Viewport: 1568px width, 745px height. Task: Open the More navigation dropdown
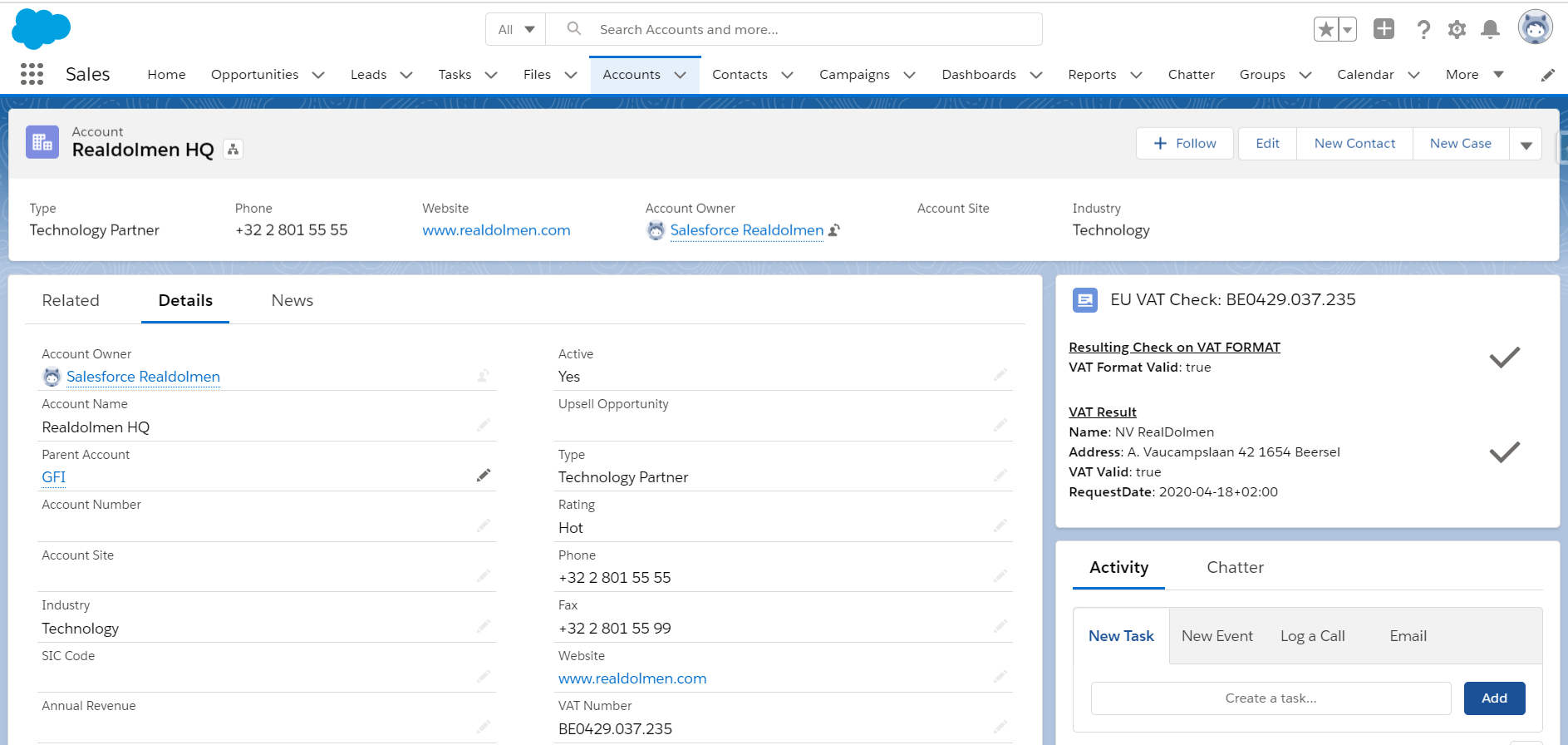tap(1475, 75)
